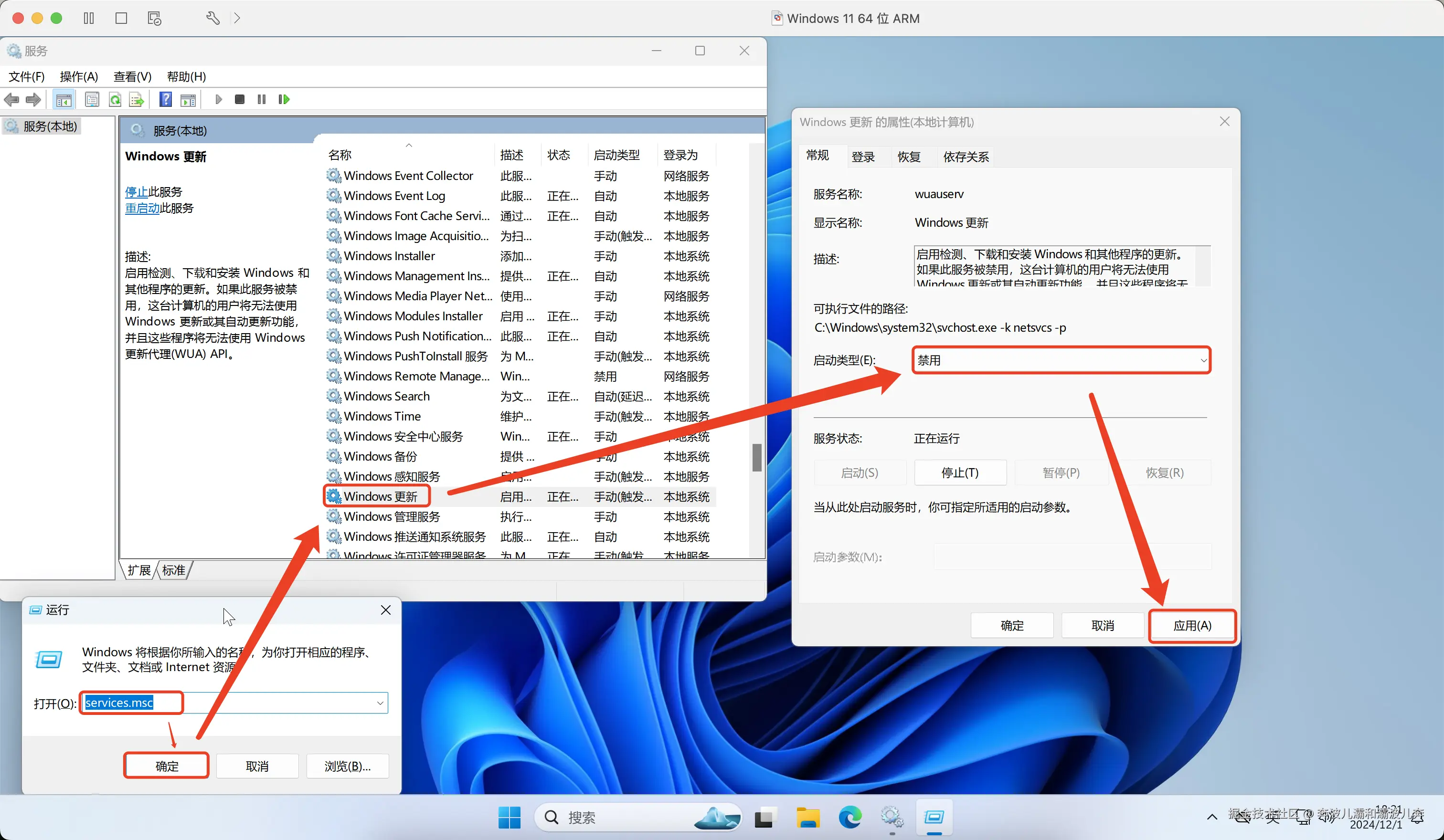Click the Restart Service toolbar icon
1444x840 pixels.
coord(284,100)
